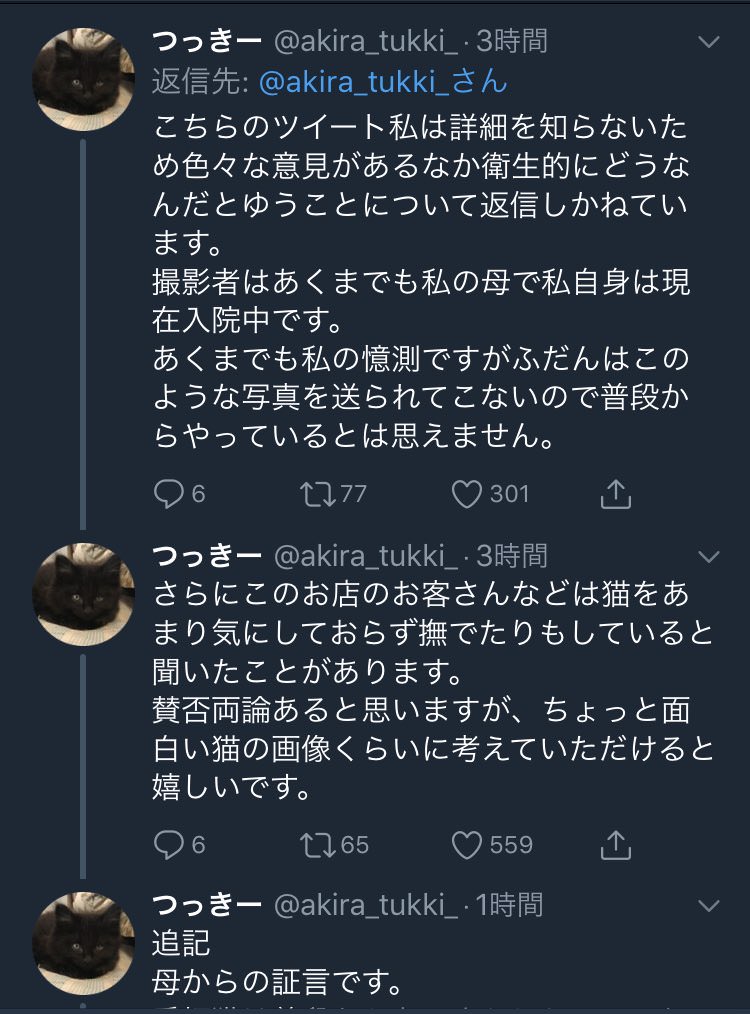Open the first tweet's chevron options menu
The width and height of the screenshot is (750, 1014).
pos(708,42)
